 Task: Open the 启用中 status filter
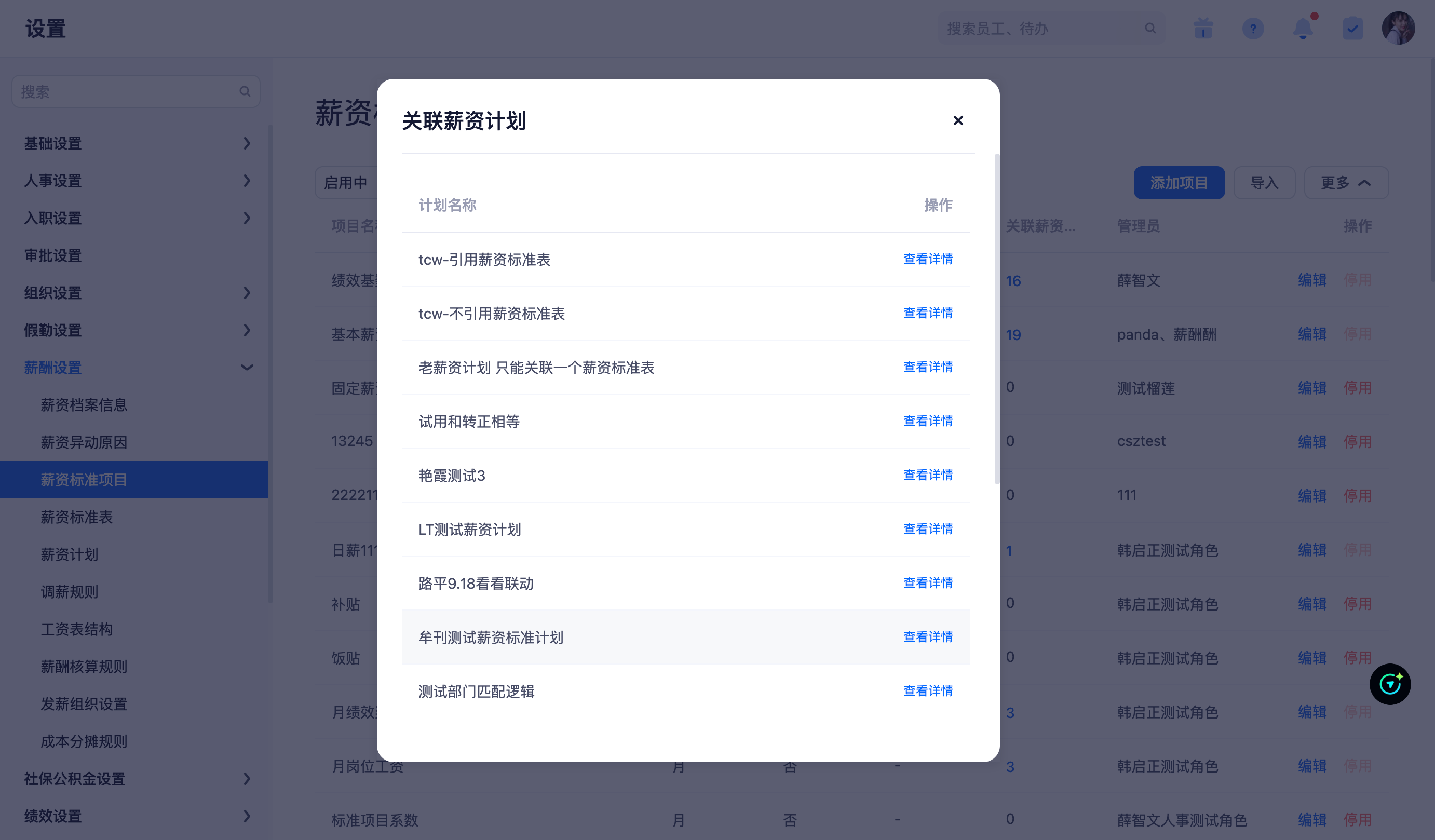click(346, 183)
